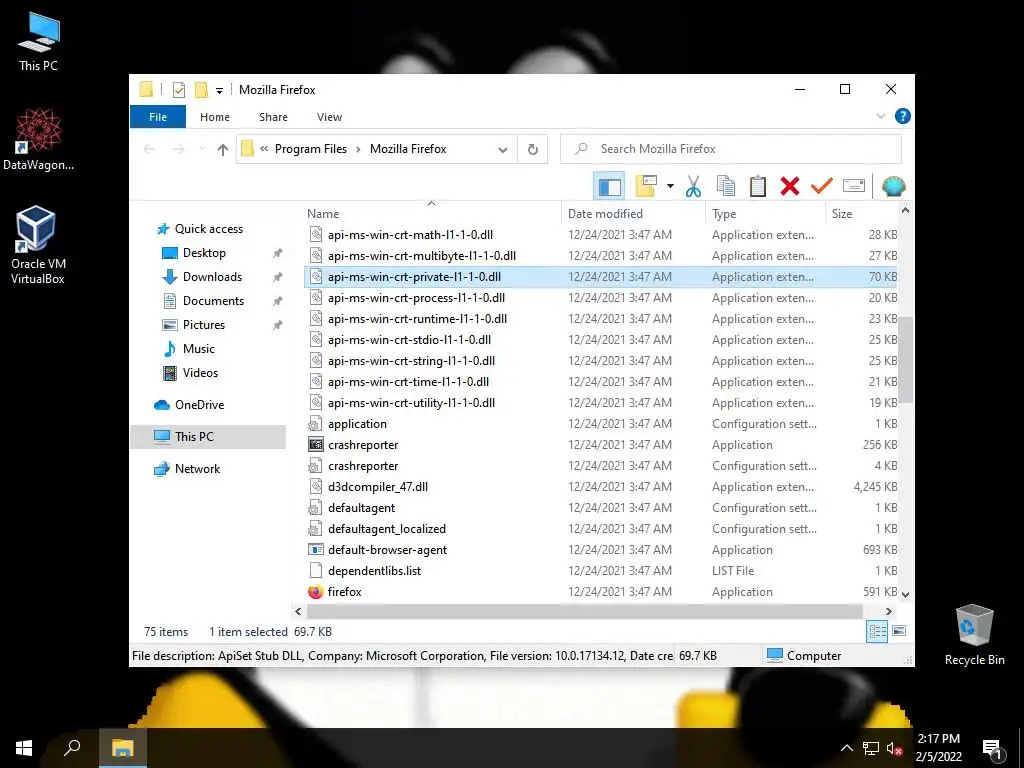
Task: Click the Search Mozilla Firefox field
Action: click(x=731, y=149)
